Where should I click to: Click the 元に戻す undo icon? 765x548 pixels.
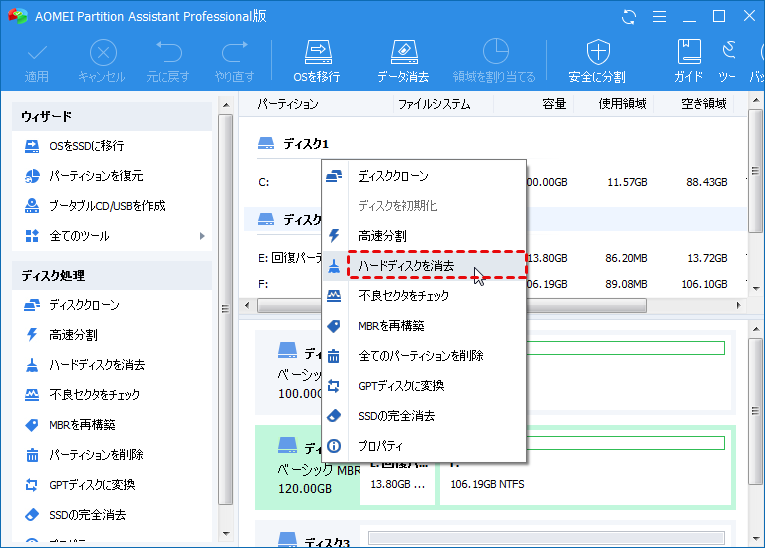(169, 52)
